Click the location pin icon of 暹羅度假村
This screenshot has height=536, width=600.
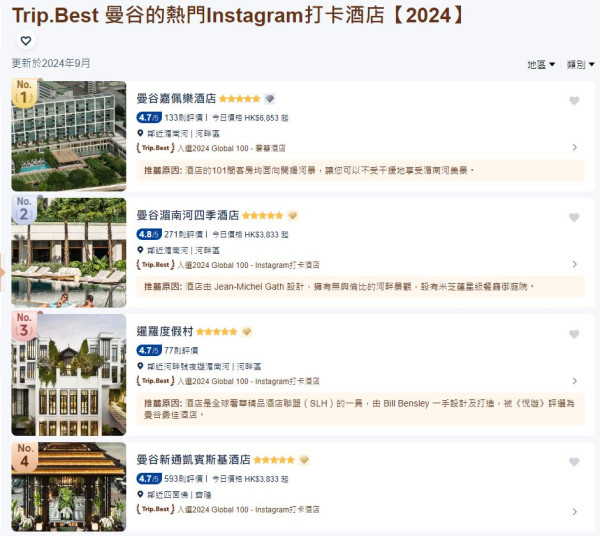140,366
